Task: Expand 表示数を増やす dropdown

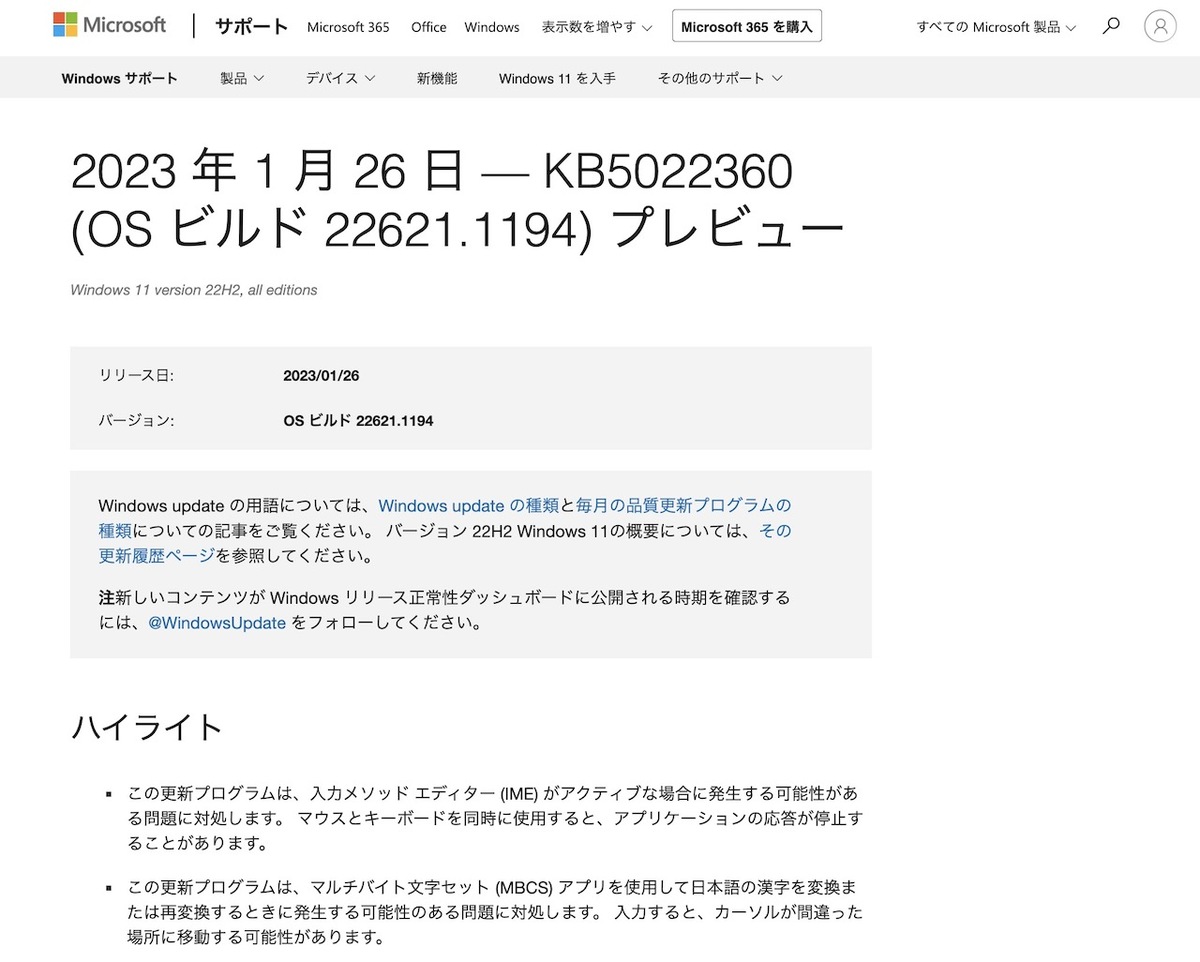Action: (597, 27)
